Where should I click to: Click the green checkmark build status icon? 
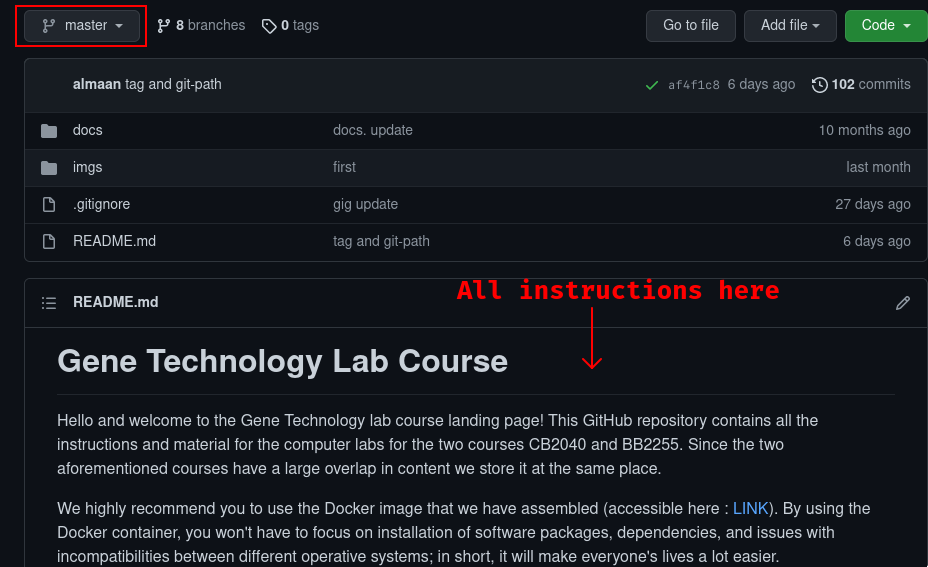coord(652,85)
